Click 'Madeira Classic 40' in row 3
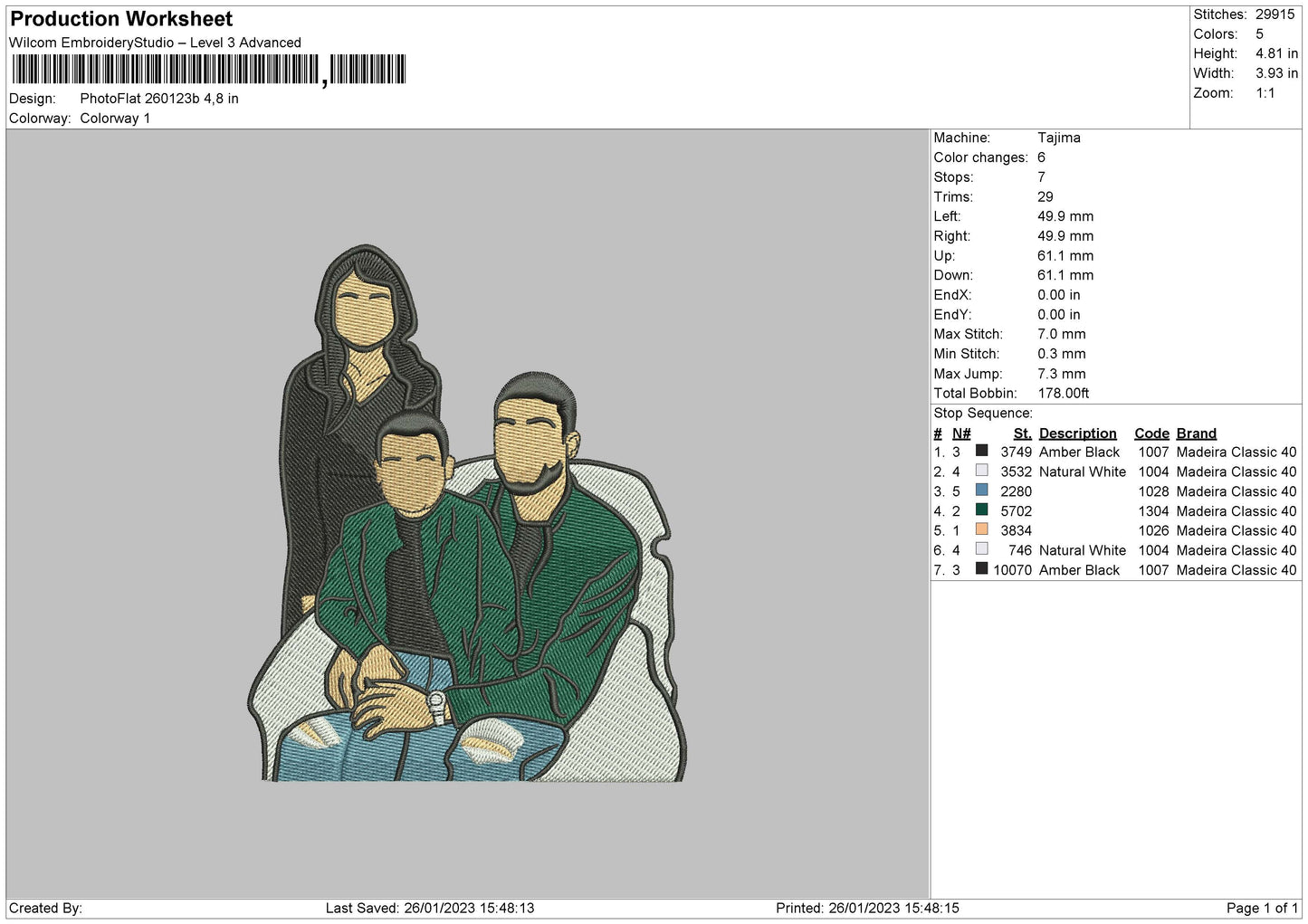This screenshot has width=1308, height=924. point(1236,491)
